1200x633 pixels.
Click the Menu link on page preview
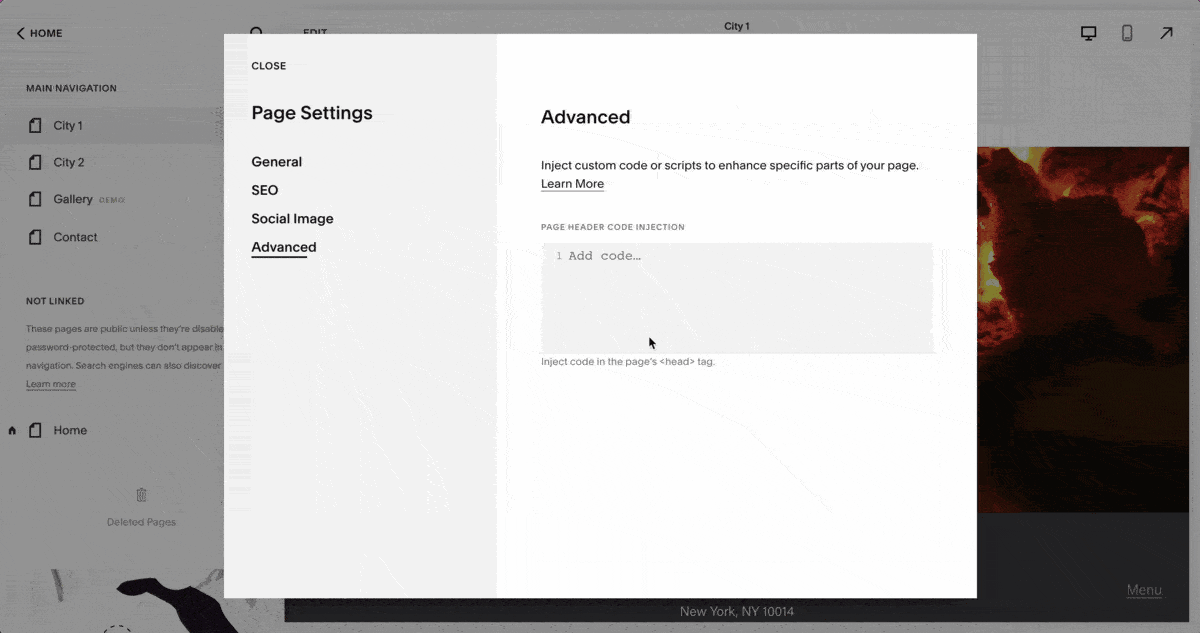pyautogui.click(x=1144, y=590)
